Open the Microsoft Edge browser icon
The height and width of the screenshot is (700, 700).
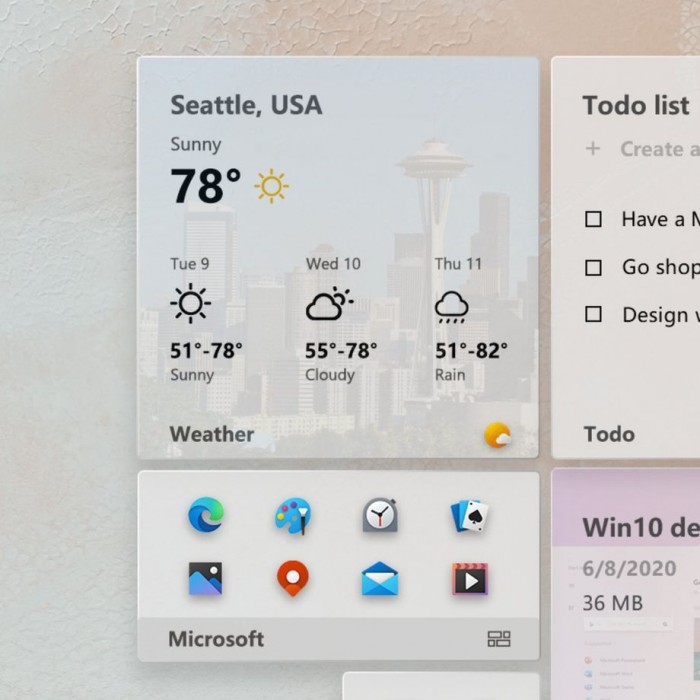click(x=205, y=515)
